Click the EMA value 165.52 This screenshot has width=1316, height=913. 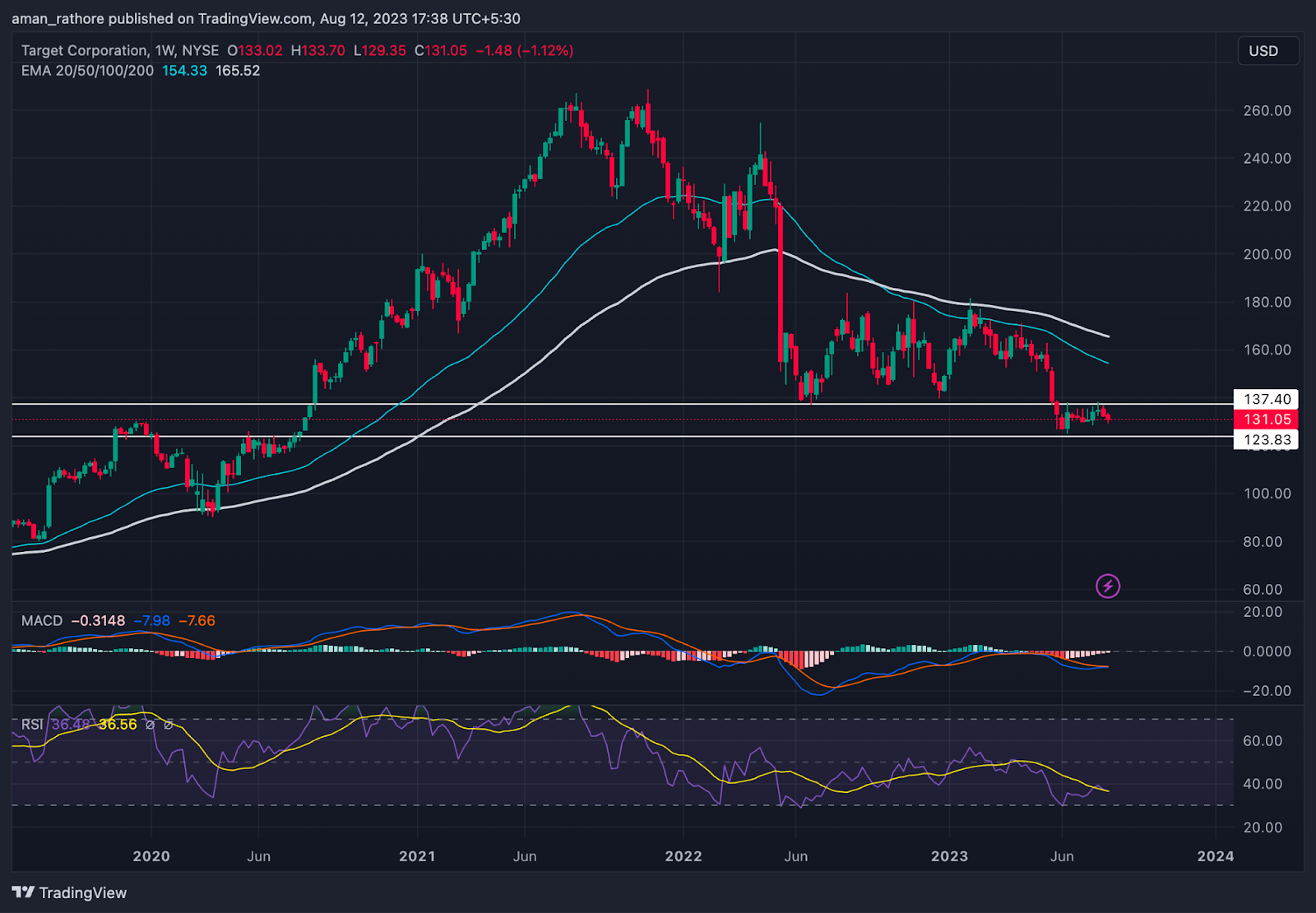[x=238, y=71]
